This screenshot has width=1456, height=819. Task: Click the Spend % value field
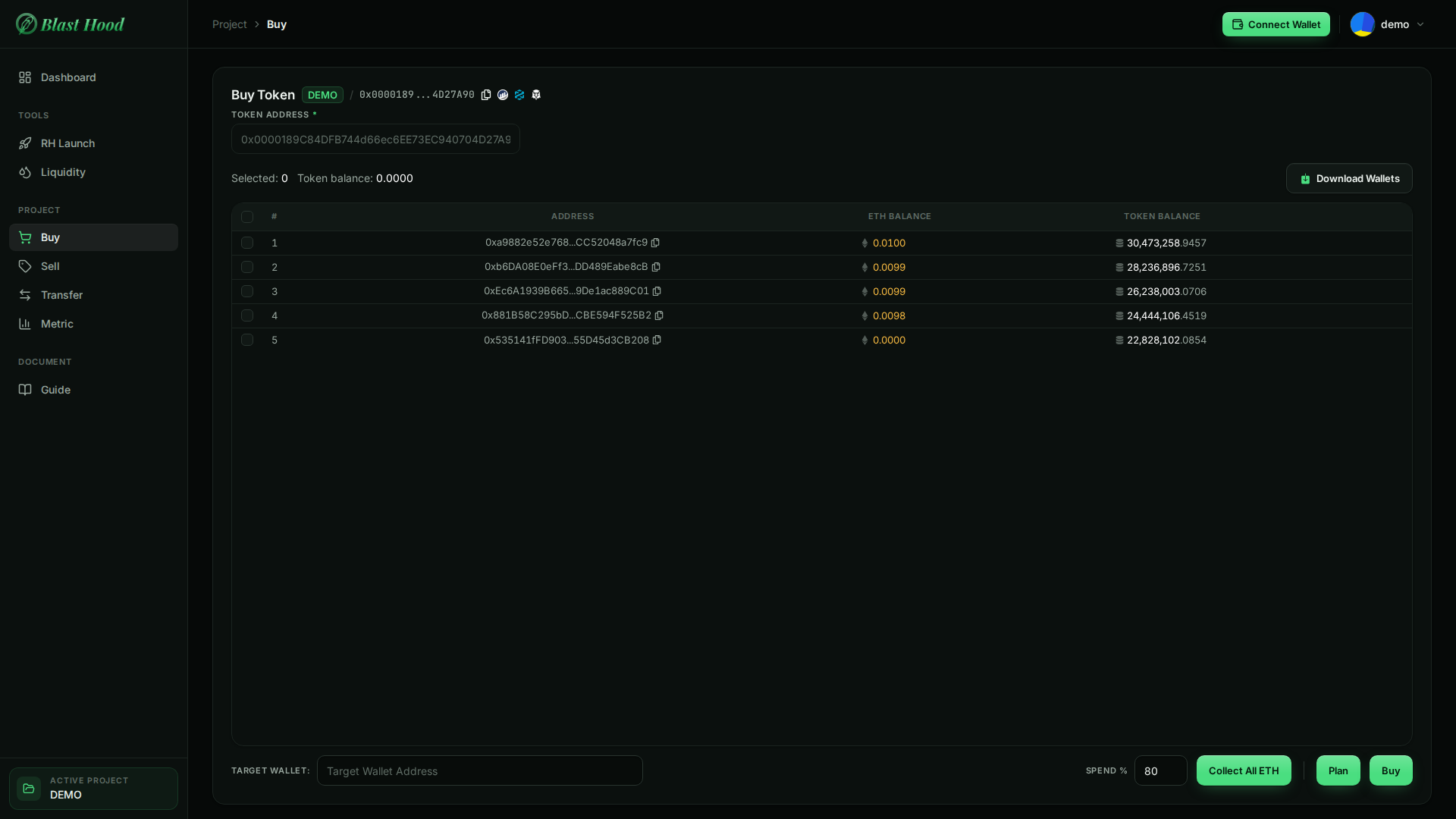pyautogui.click(x=1161, y=770)
